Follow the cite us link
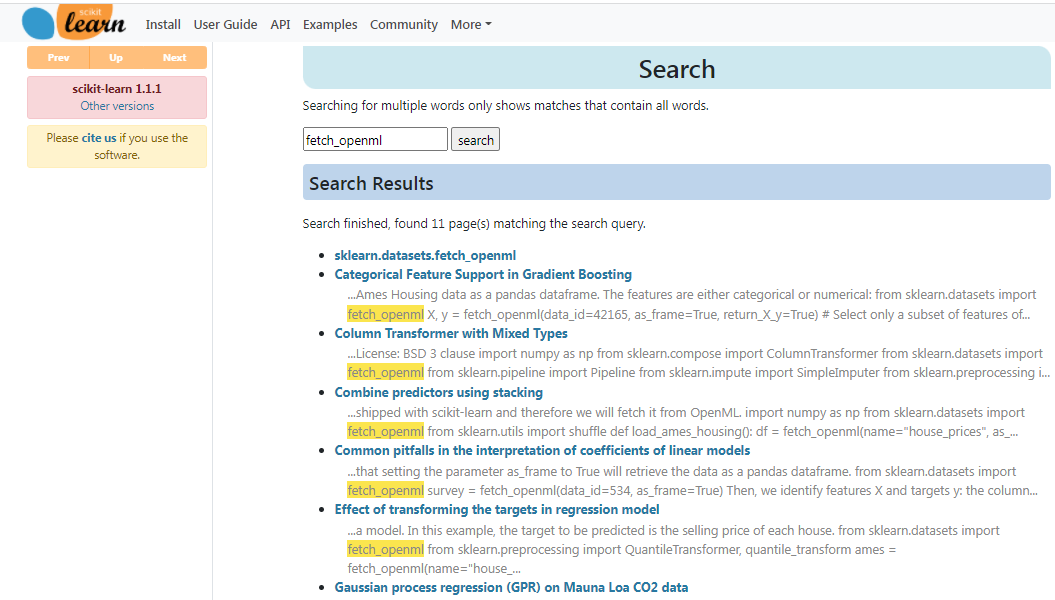The height and width of the screenshot is (600, 1055). click(99, 138)
